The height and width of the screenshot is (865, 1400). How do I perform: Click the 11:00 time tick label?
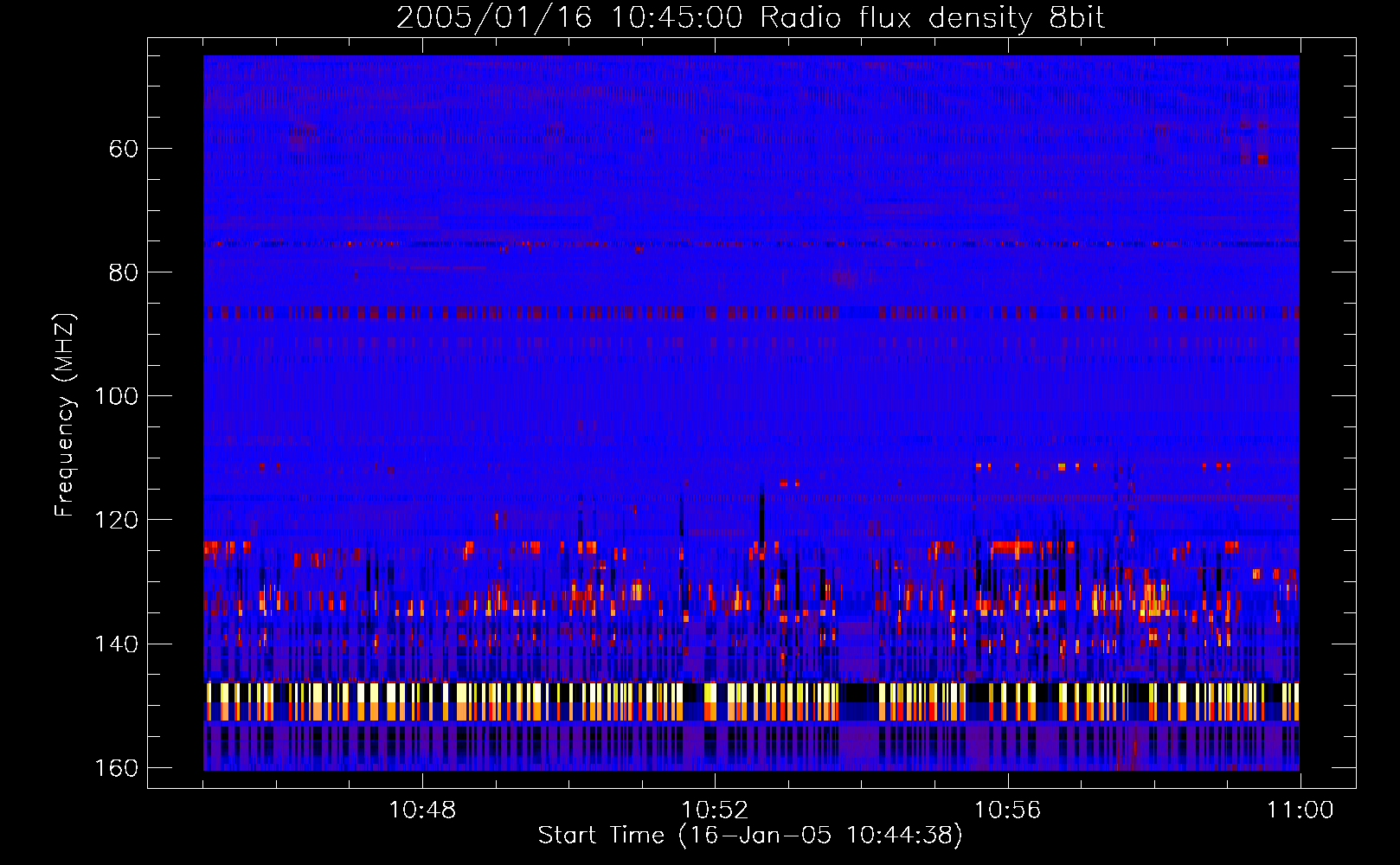[x=1300, y=811]
